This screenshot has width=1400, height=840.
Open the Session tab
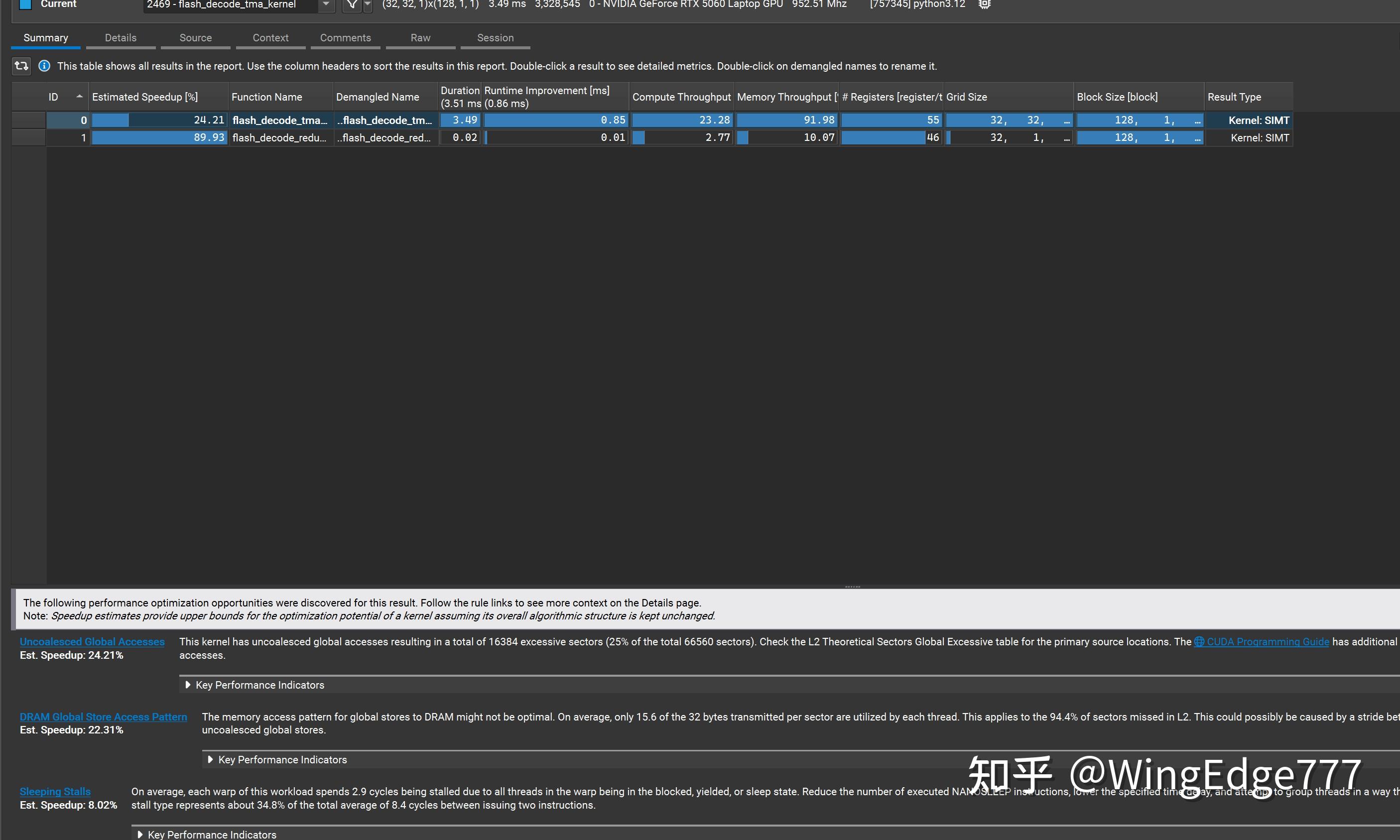click(x=496, y=38)
